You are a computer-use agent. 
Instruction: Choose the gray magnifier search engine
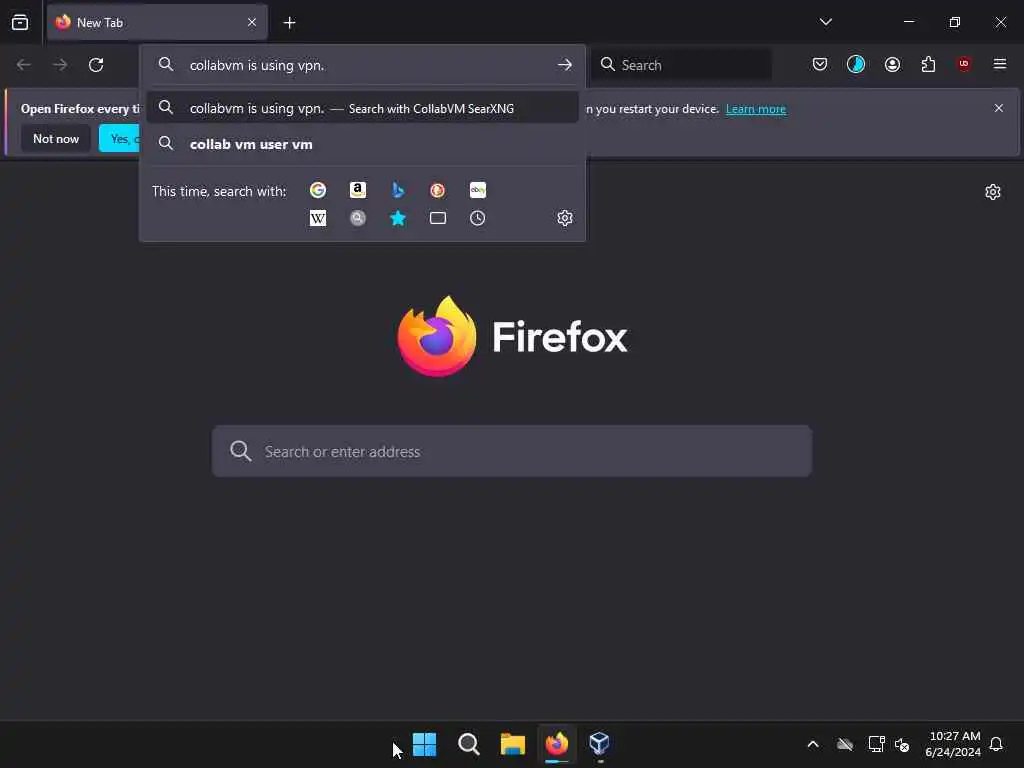(x=358, y=218)
